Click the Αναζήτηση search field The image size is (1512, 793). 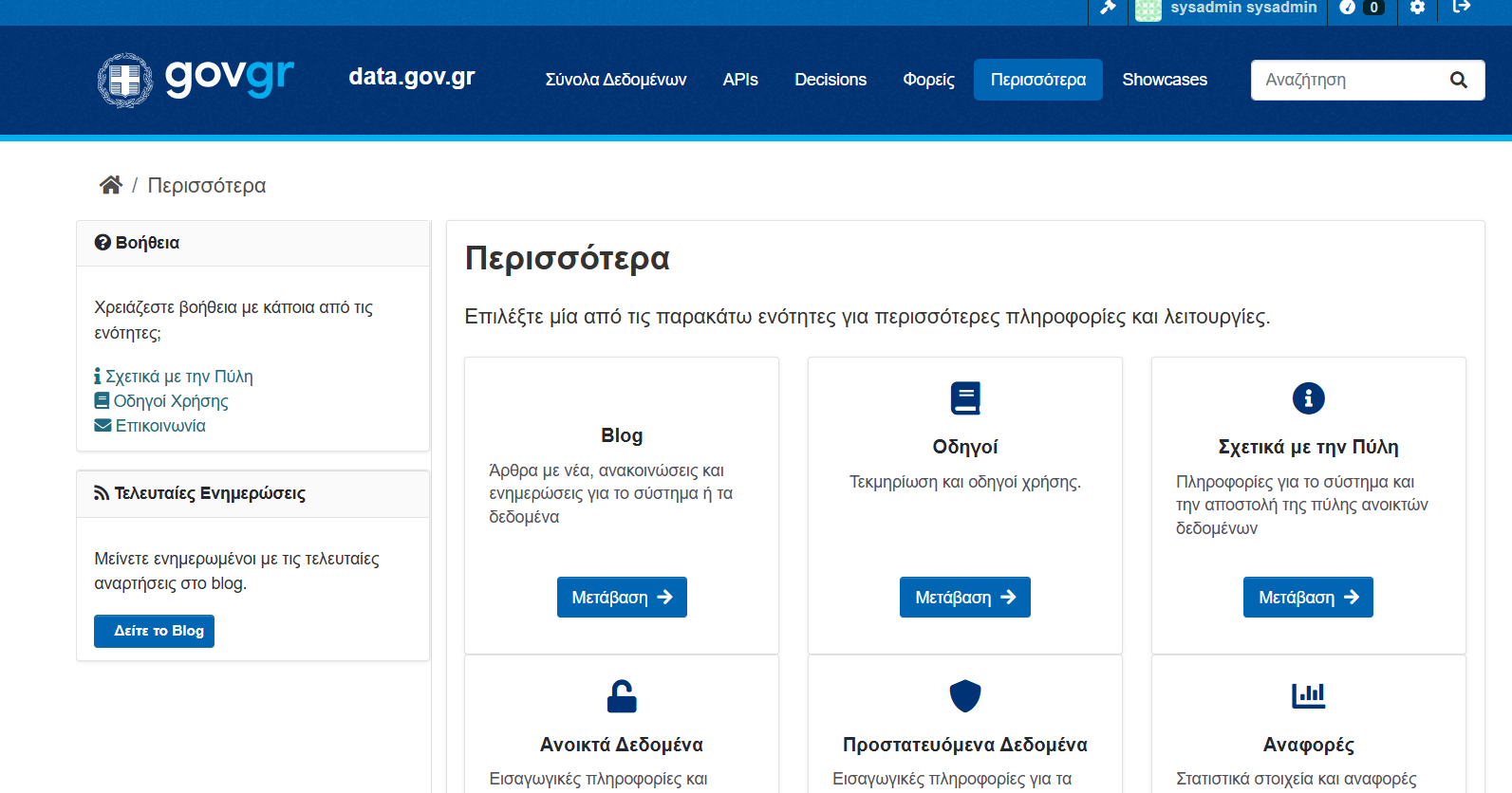tap(1348, 81)
